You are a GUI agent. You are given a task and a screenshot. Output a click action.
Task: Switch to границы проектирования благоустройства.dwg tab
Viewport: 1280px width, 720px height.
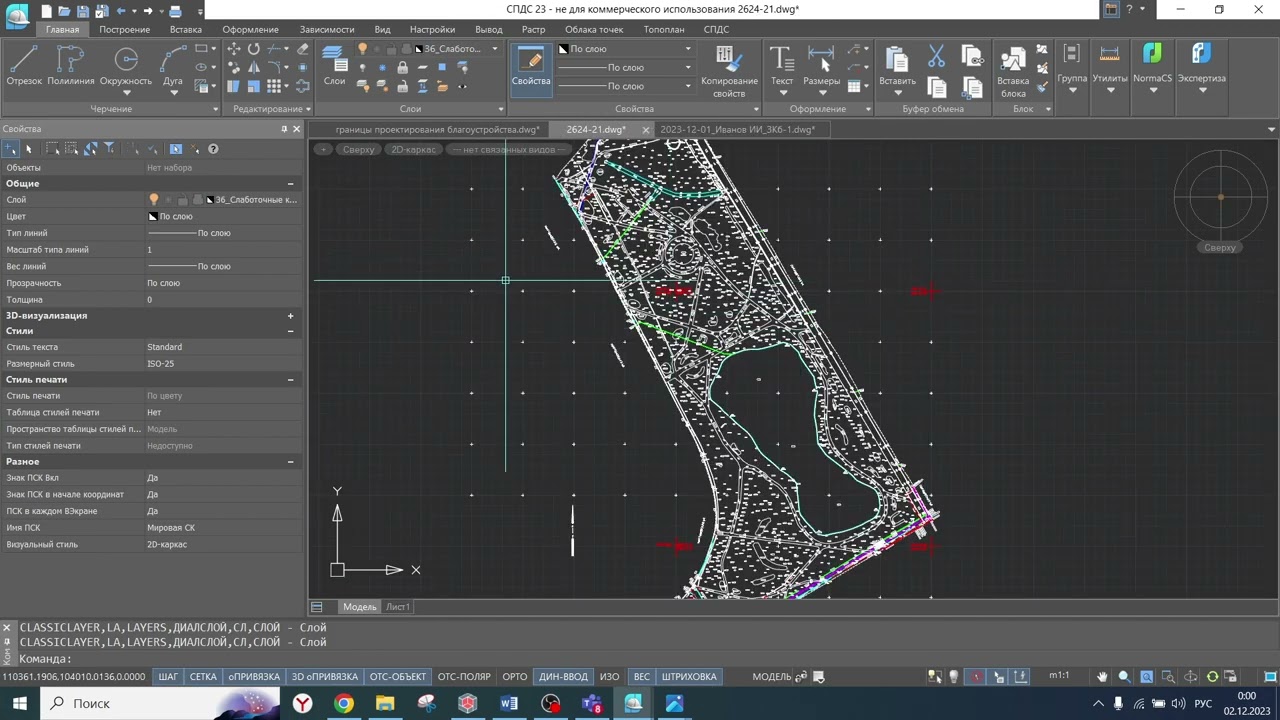(x=437, y=130)
